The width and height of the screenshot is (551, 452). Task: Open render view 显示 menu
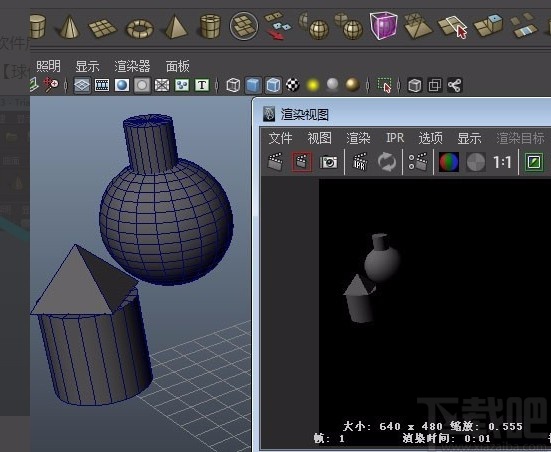469,138
